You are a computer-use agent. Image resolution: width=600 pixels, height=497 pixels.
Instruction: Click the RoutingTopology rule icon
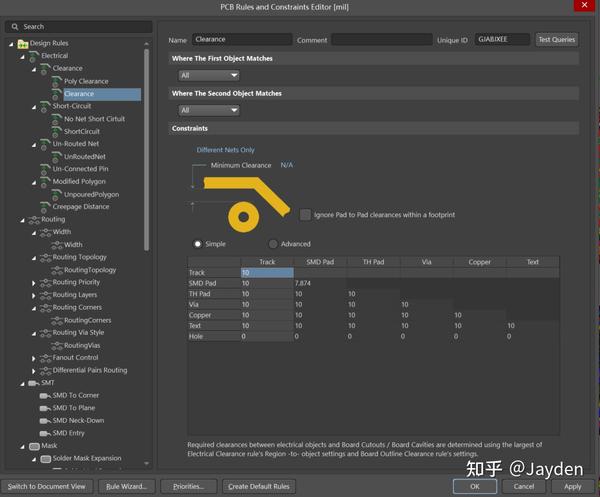[x=57, y=270]
